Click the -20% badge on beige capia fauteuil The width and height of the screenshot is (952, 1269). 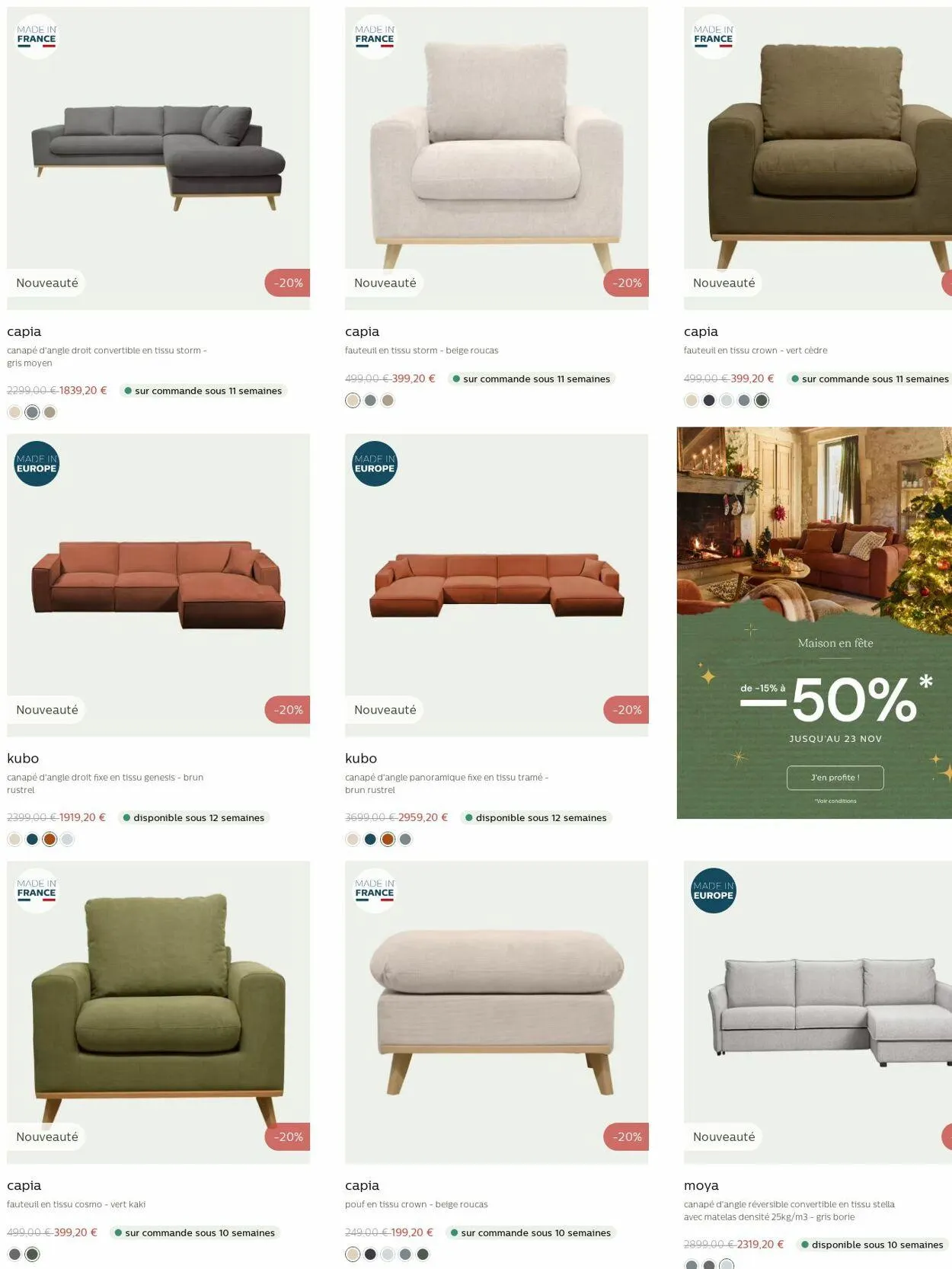(x=626, y=283)
